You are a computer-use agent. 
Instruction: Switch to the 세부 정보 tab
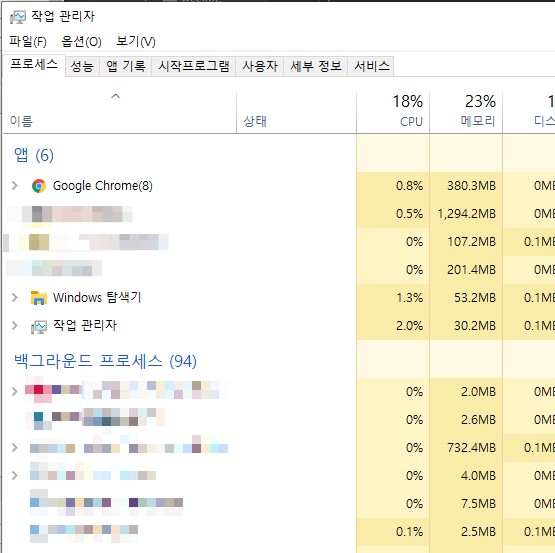click(x=316, y=66)
